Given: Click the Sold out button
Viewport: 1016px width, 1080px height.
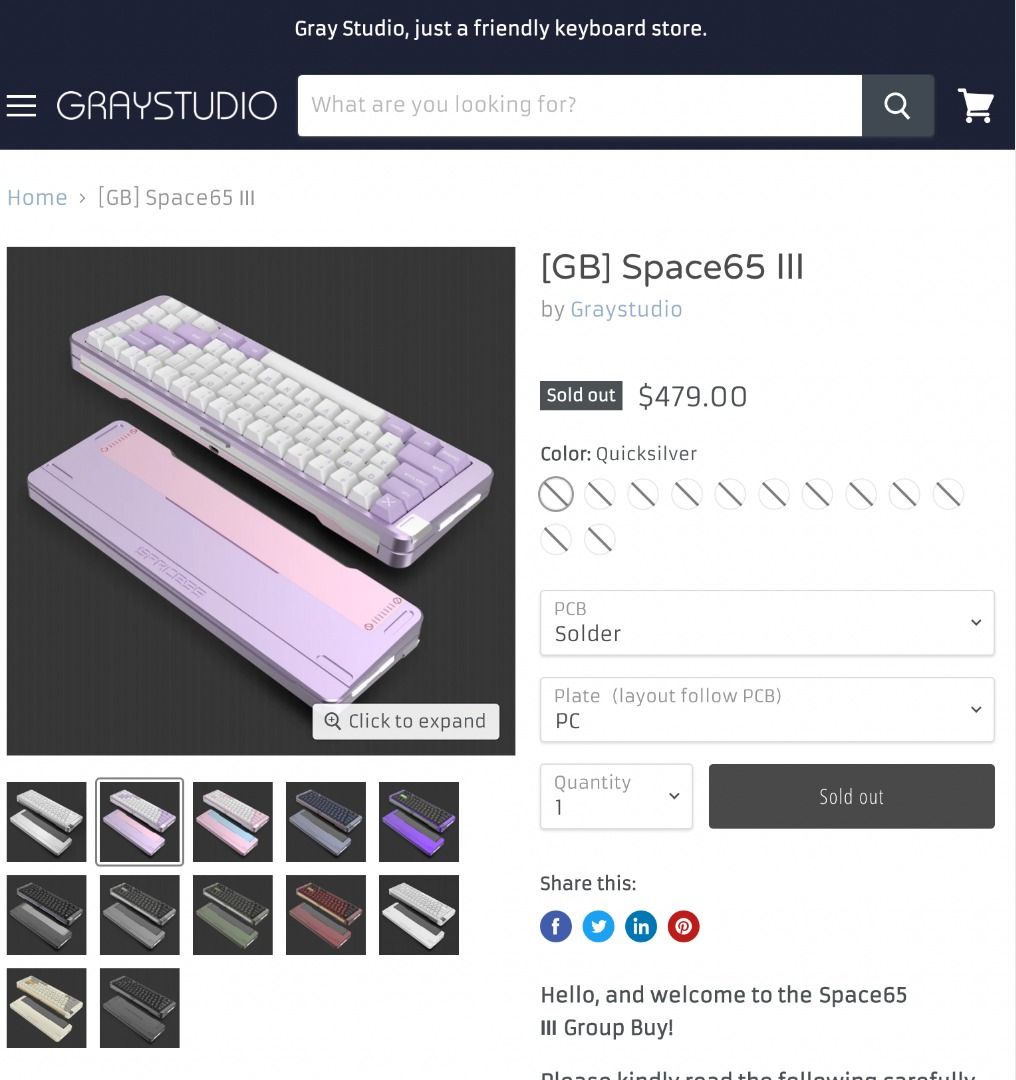Looking at the screenshot, I should (851, 796).
